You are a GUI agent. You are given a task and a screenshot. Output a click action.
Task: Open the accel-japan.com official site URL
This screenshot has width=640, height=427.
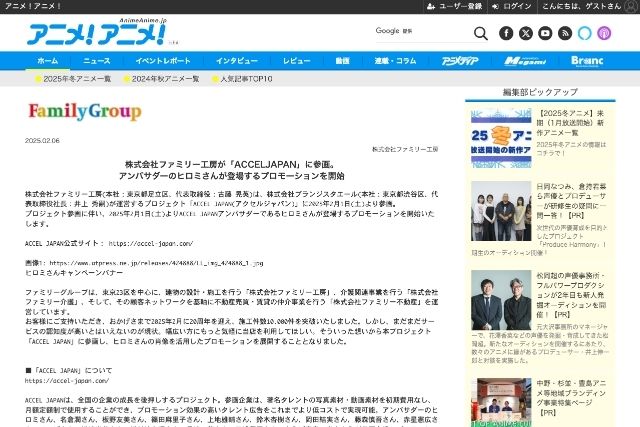pos(151,243)
